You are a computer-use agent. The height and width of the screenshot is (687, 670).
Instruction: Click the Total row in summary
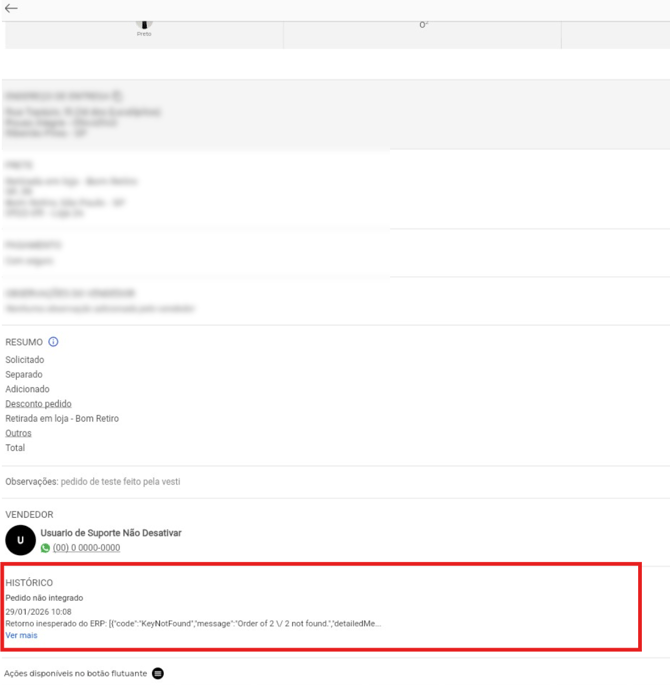15,448
